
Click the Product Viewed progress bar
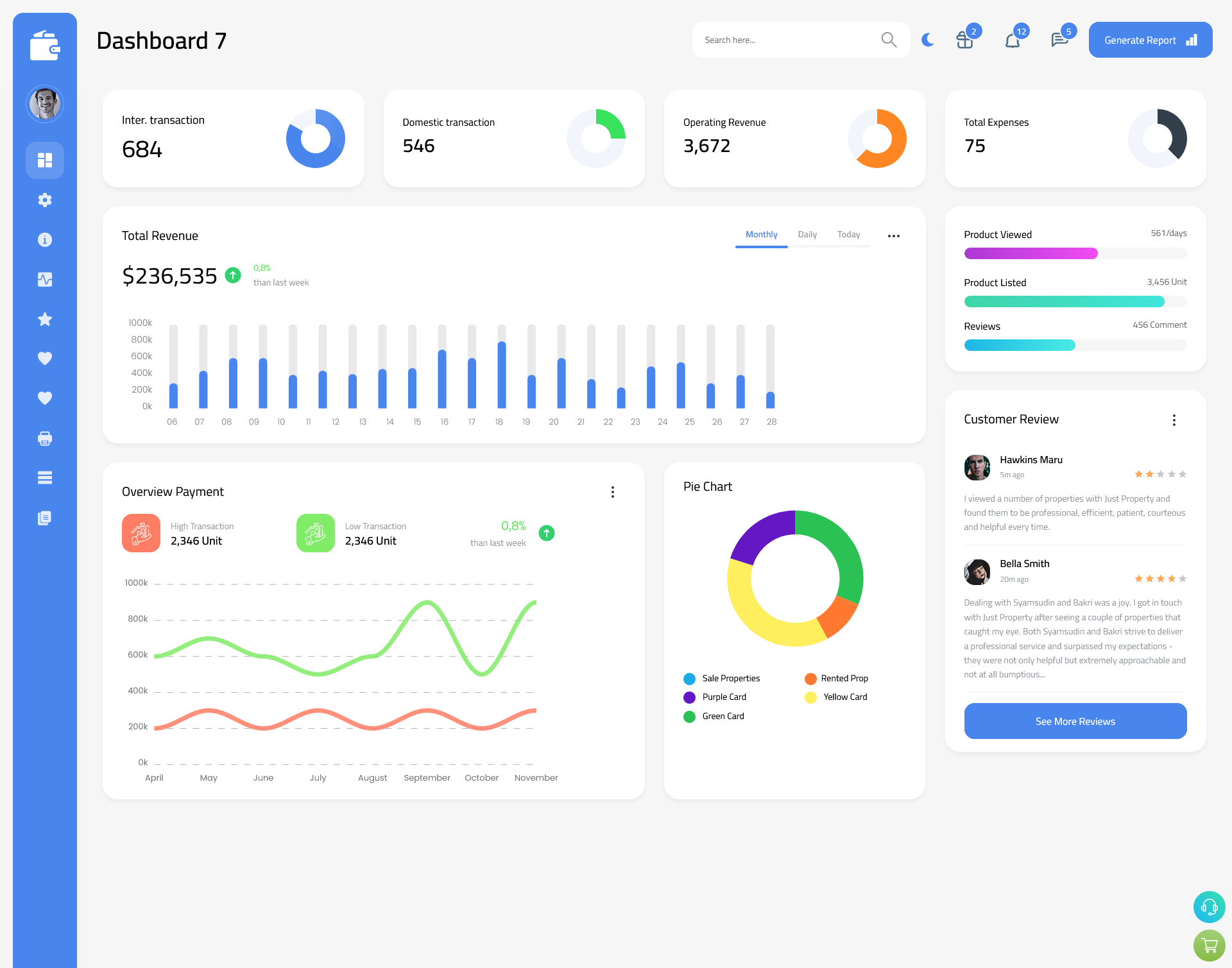(x=1075, y=253)
